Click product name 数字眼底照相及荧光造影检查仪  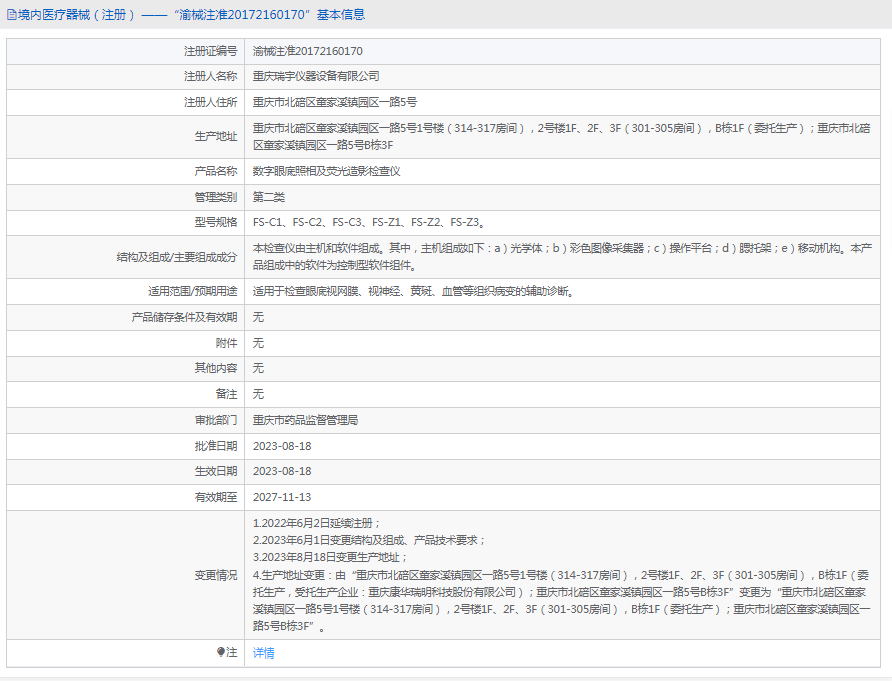click(327, 171)
